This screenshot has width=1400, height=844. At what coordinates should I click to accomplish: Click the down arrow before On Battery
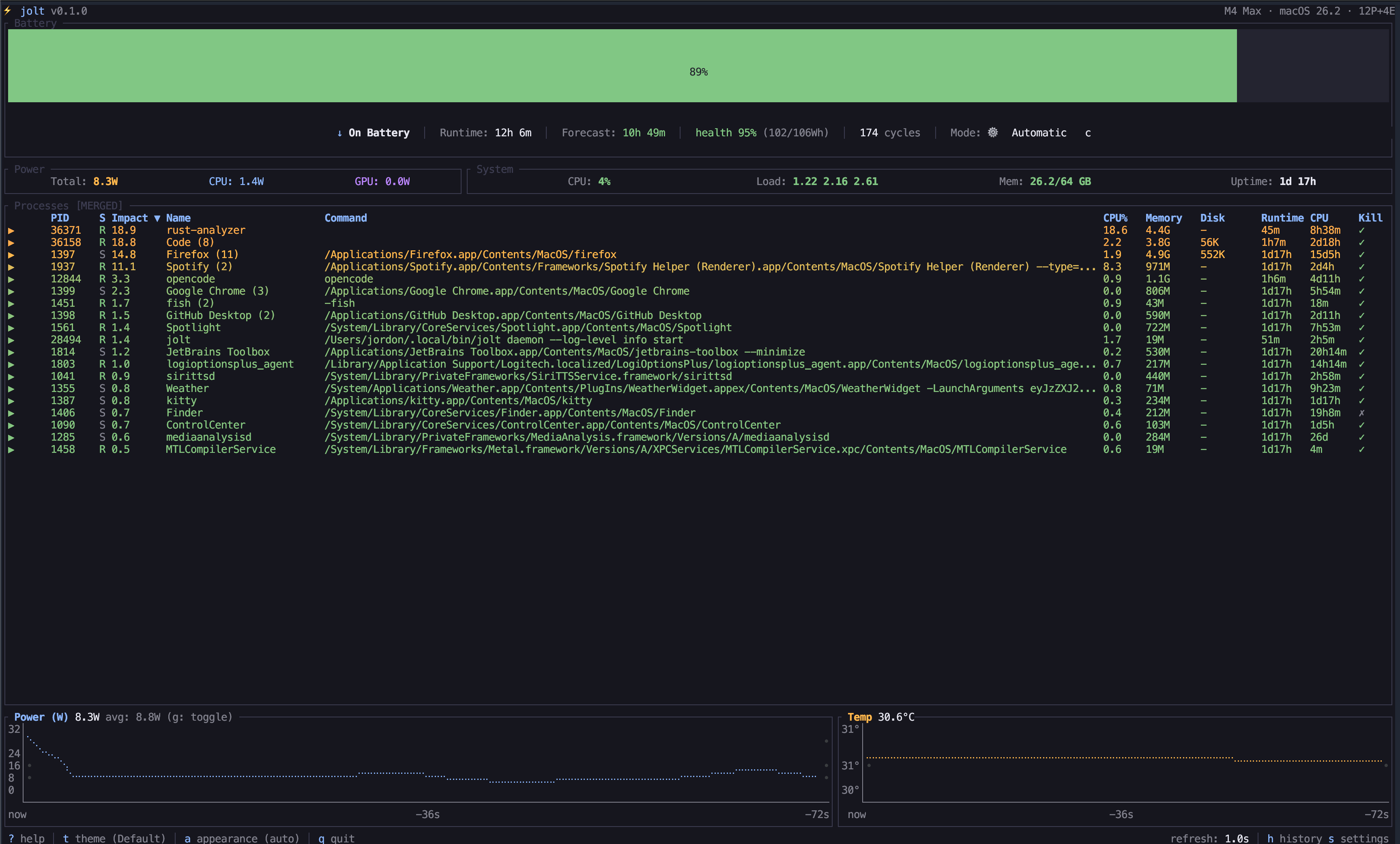[x=340, y=133]
